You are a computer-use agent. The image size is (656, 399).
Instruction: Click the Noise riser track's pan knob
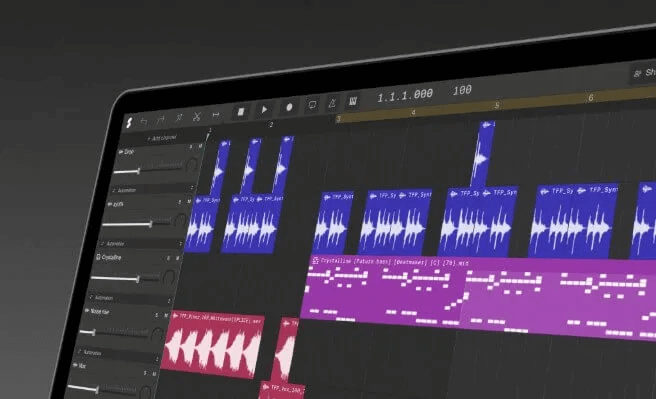tap(157, 335)
